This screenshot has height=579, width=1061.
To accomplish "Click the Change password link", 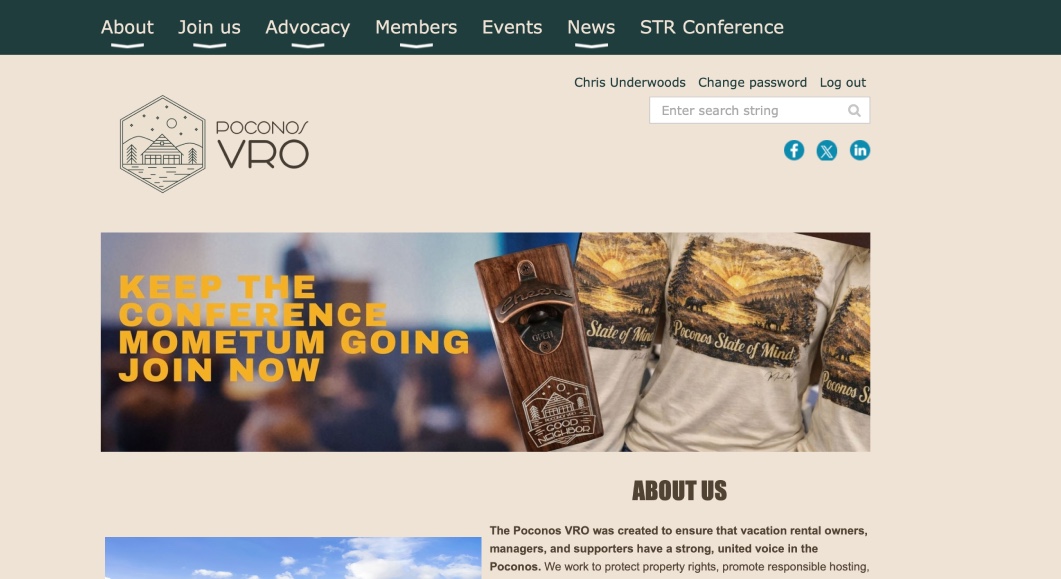I will tap(752, 83).
